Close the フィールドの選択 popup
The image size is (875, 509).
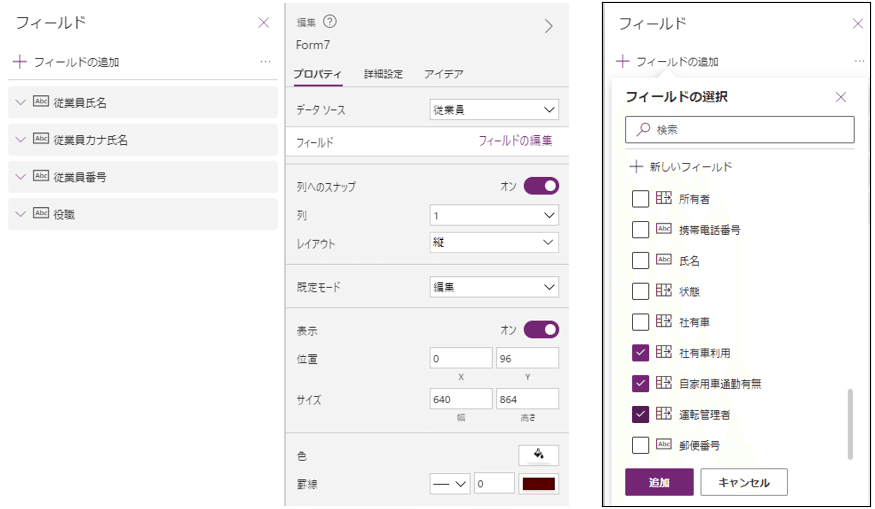click(x=841, y=97)
